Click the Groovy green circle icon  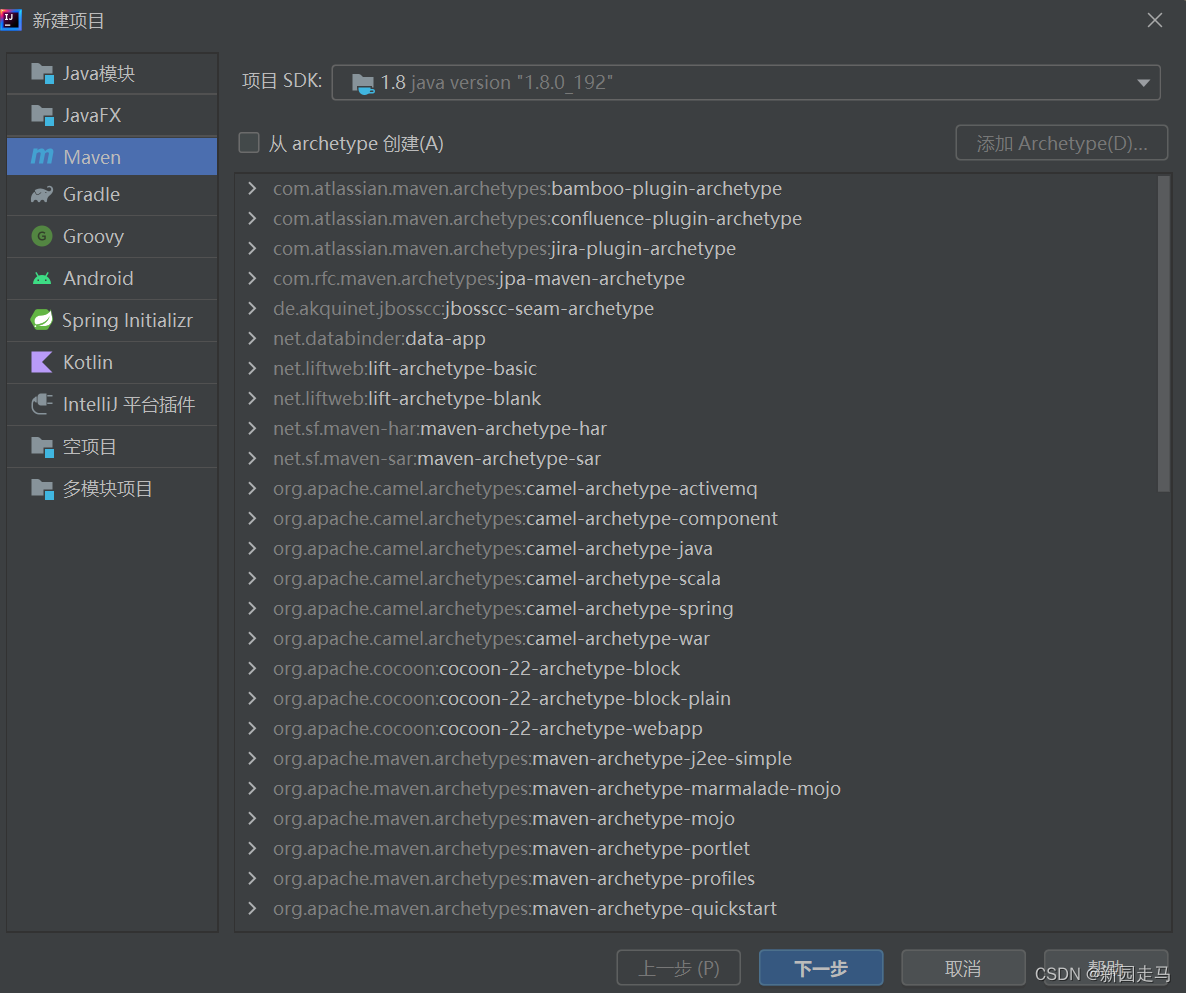click(x=42, y=236)
